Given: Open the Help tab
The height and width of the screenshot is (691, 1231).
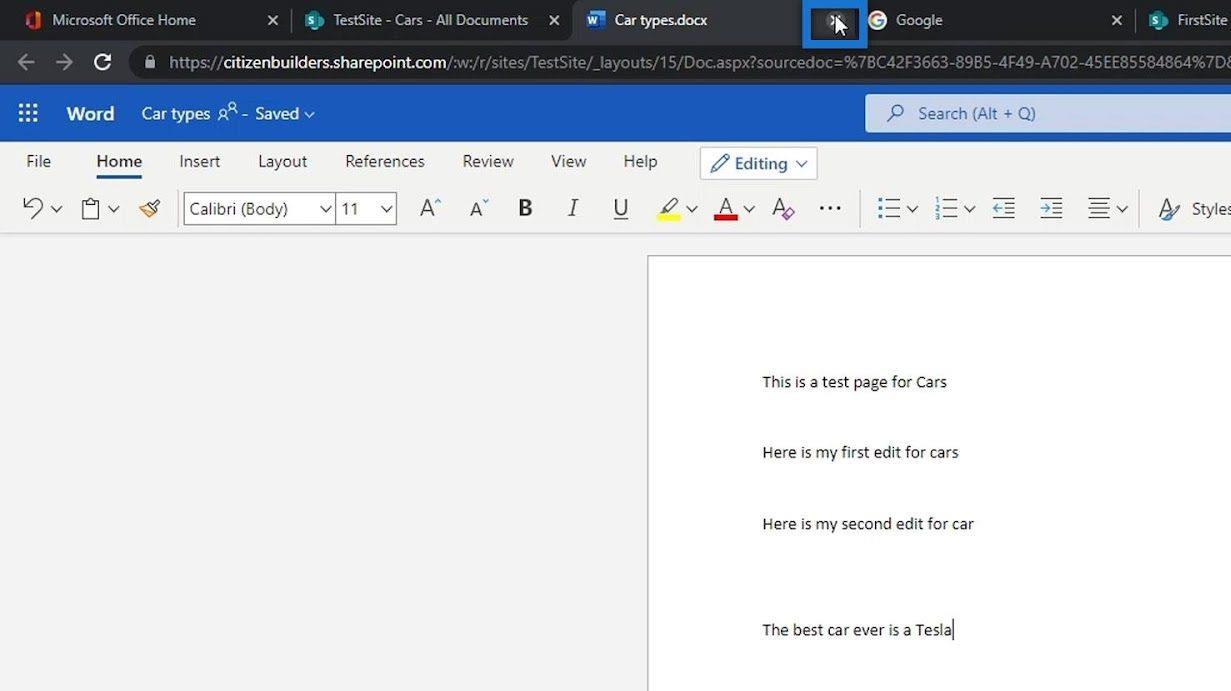Looking at the screenshot, I should pyautogui.click(x=640, y=161).
